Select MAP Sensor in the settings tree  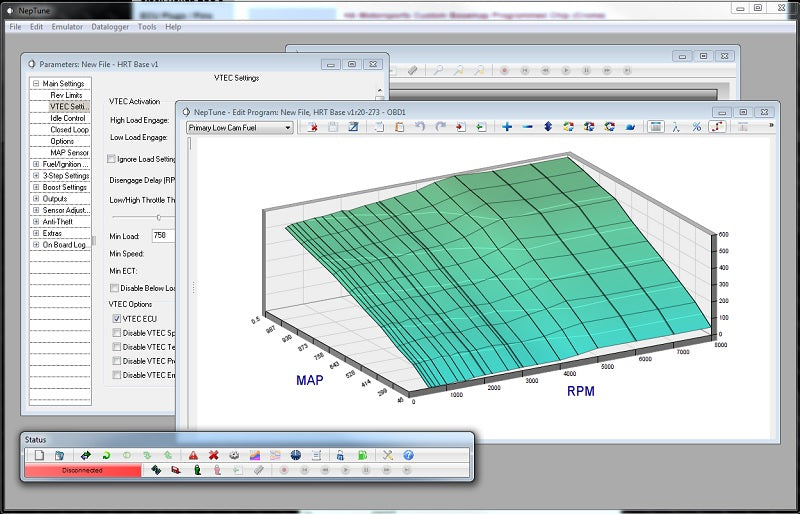69,153
